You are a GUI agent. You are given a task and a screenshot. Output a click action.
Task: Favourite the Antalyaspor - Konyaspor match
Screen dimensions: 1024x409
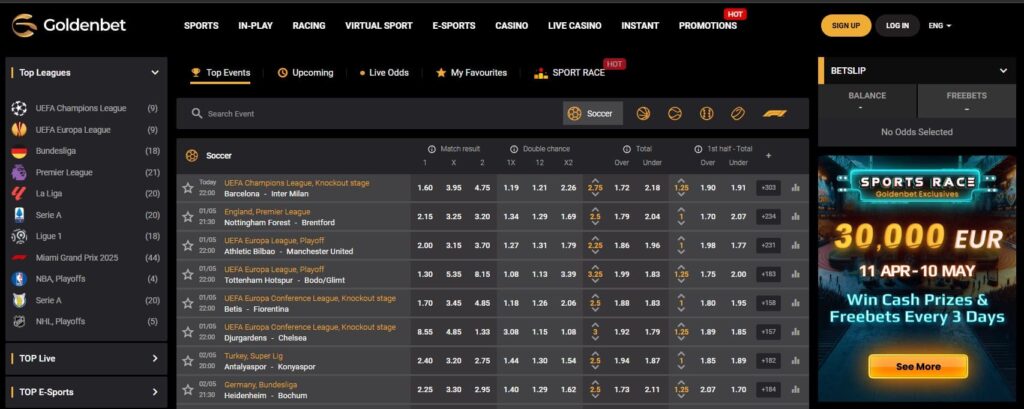coord(188,361)
